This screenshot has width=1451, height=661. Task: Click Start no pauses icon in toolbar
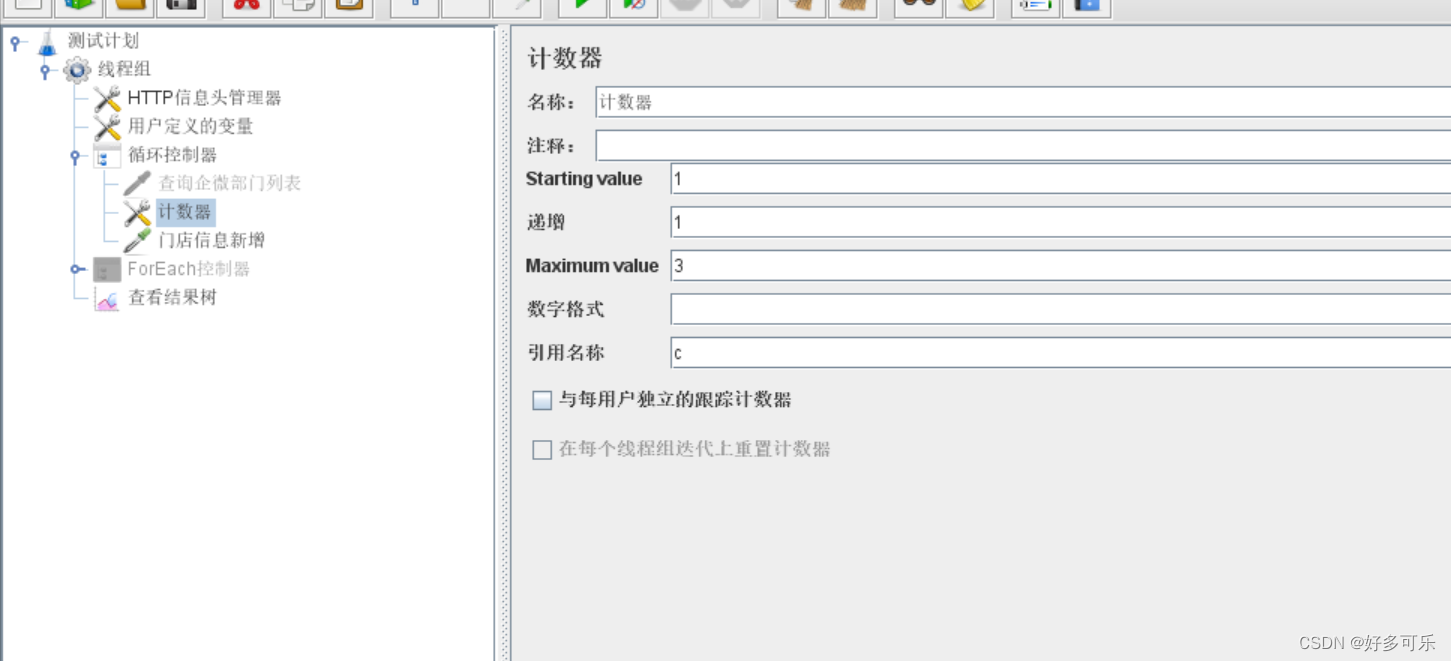(x=634, y=6)
